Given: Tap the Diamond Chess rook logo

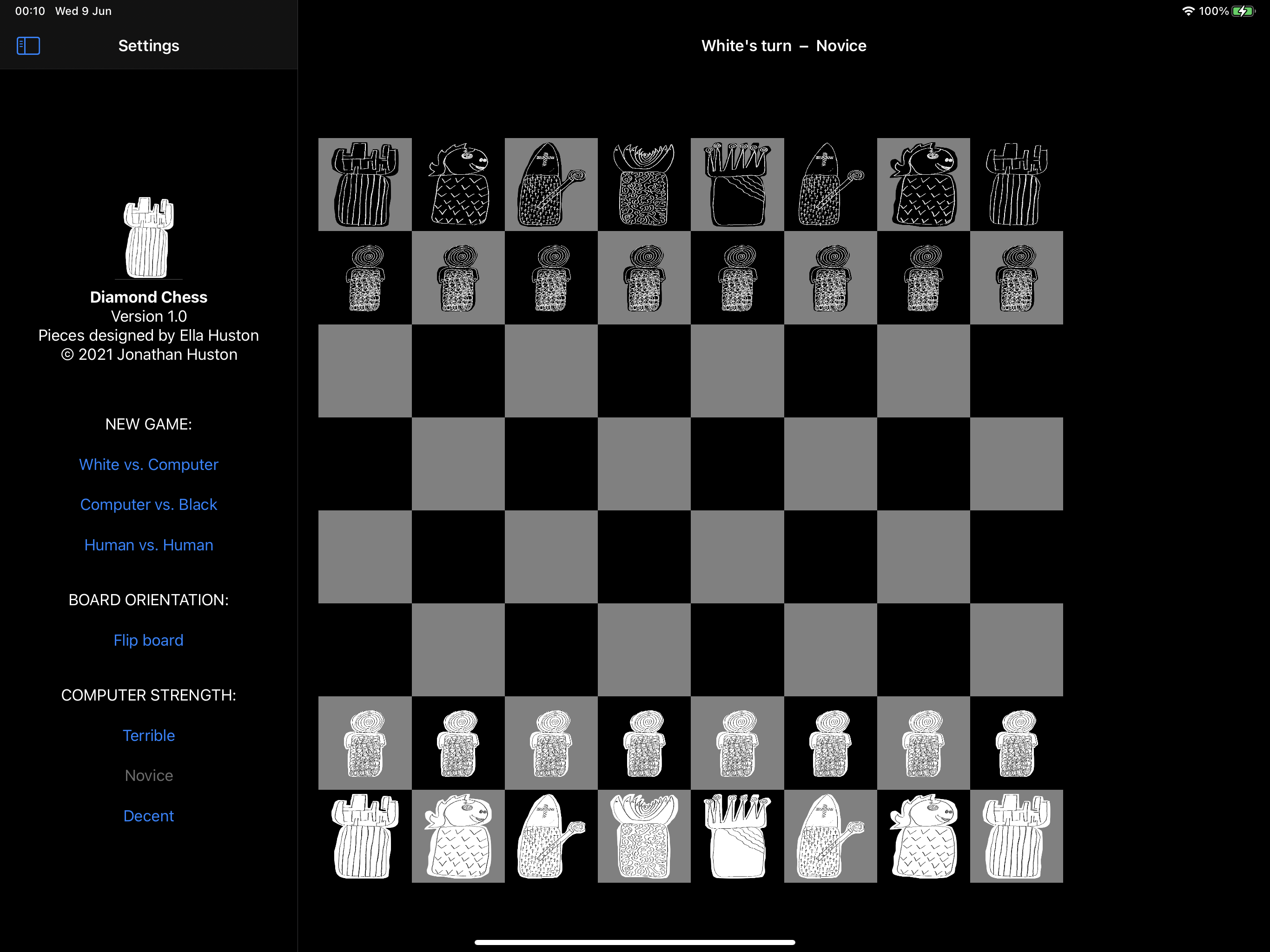Looking at the screenshot, I should point(149,238).
